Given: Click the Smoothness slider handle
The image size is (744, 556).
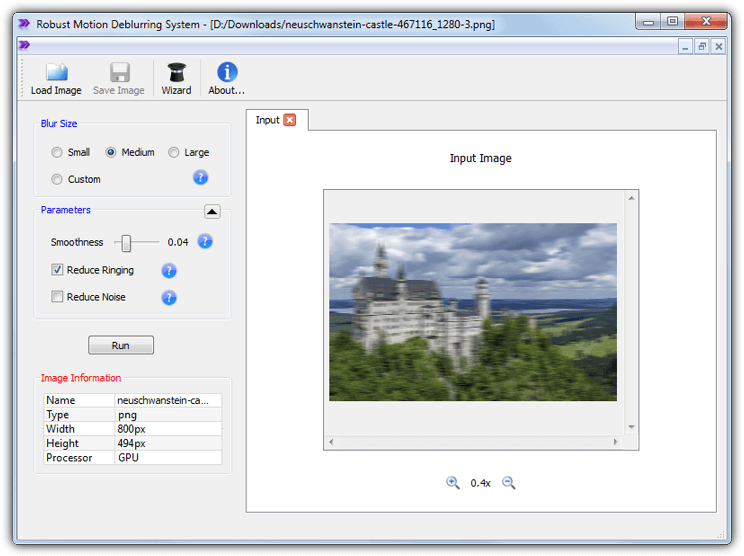Looking at the screenshot, I should 126,242.
